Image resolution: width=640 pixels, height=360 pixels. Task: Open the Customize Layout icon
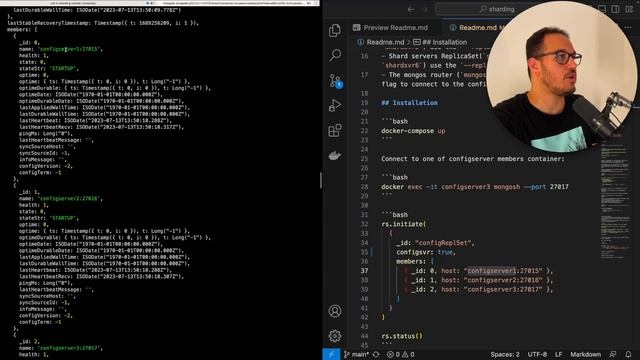629,9
